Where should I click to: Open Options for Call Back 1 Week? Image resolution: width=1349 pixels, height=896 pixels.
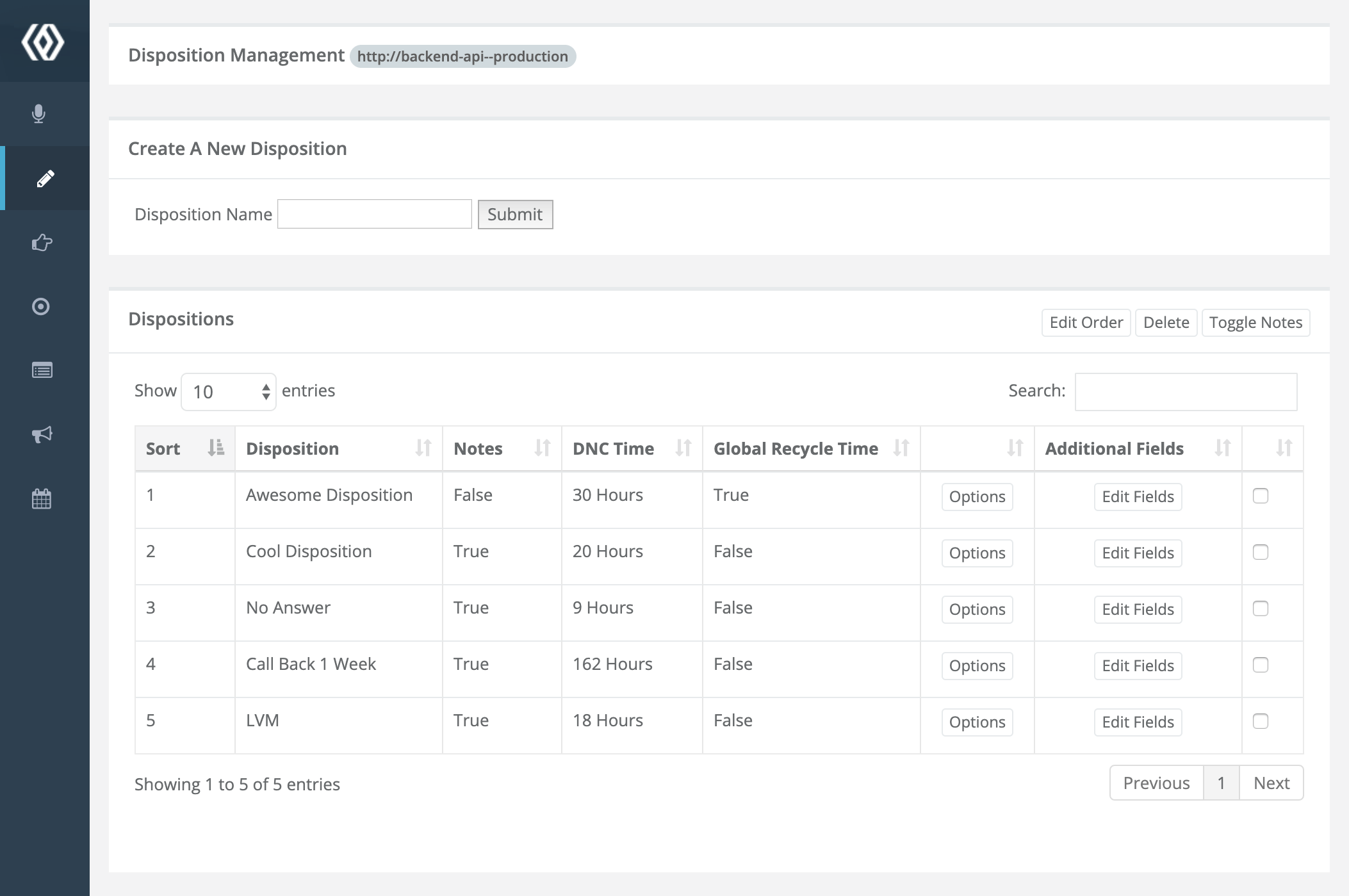coord(977,665)
